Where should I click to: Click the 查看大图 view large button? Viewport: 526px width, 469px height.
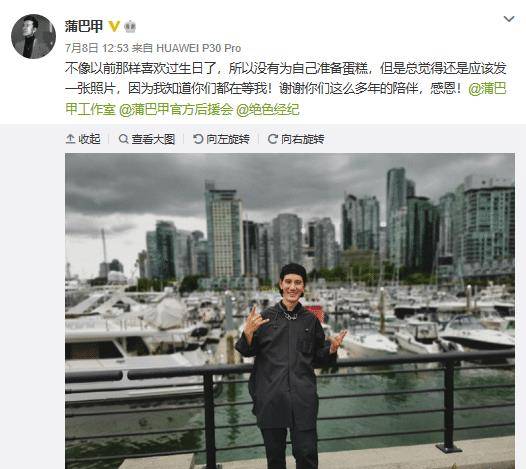click(147, 139)
